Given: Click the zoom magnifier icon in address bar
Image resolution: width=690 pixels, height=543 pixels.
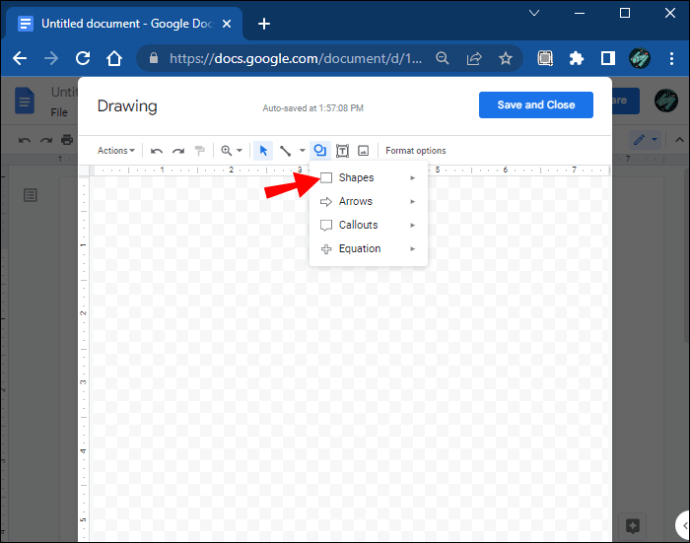Looking at the screenshot, I should pyautogui.click(x=442, y=58).
